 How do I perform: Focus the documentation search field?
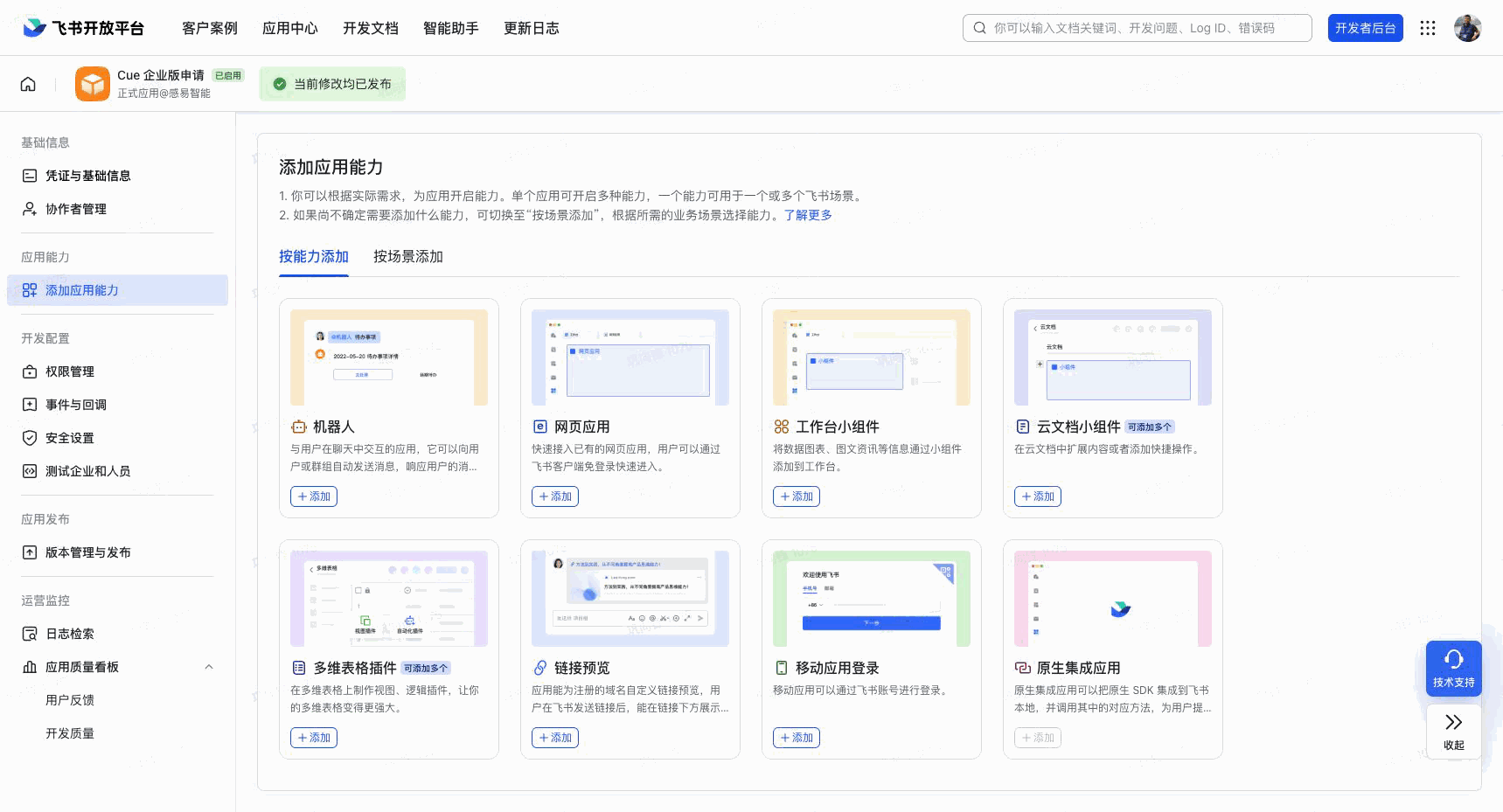click(x=1138, y=28)
